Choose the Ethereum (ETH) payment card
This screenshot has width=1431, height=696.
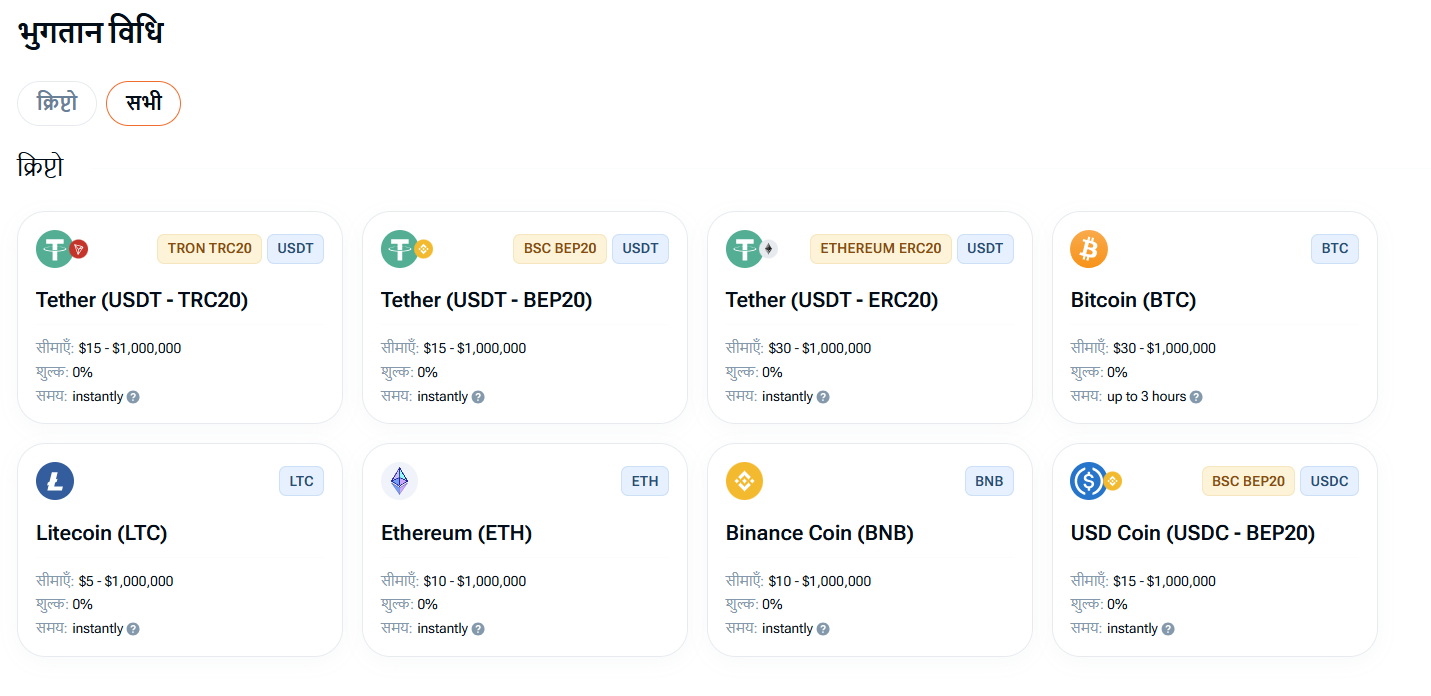525,550
